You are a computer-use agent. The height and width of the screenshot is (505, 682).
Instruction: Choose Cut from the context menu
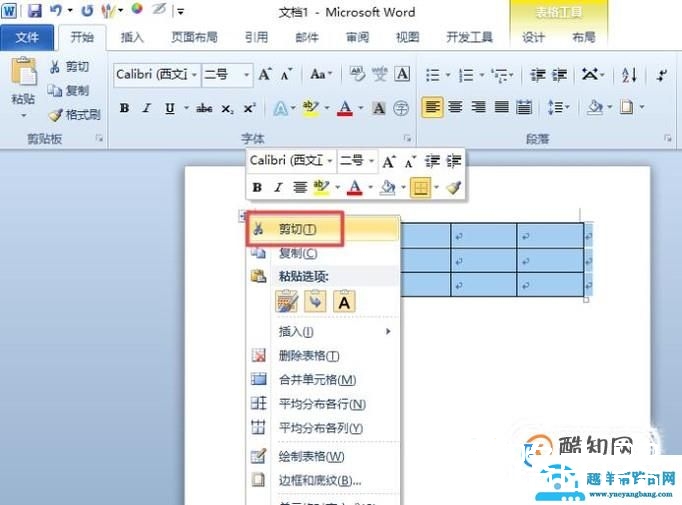pyautogui.click(x=324, y=229)
